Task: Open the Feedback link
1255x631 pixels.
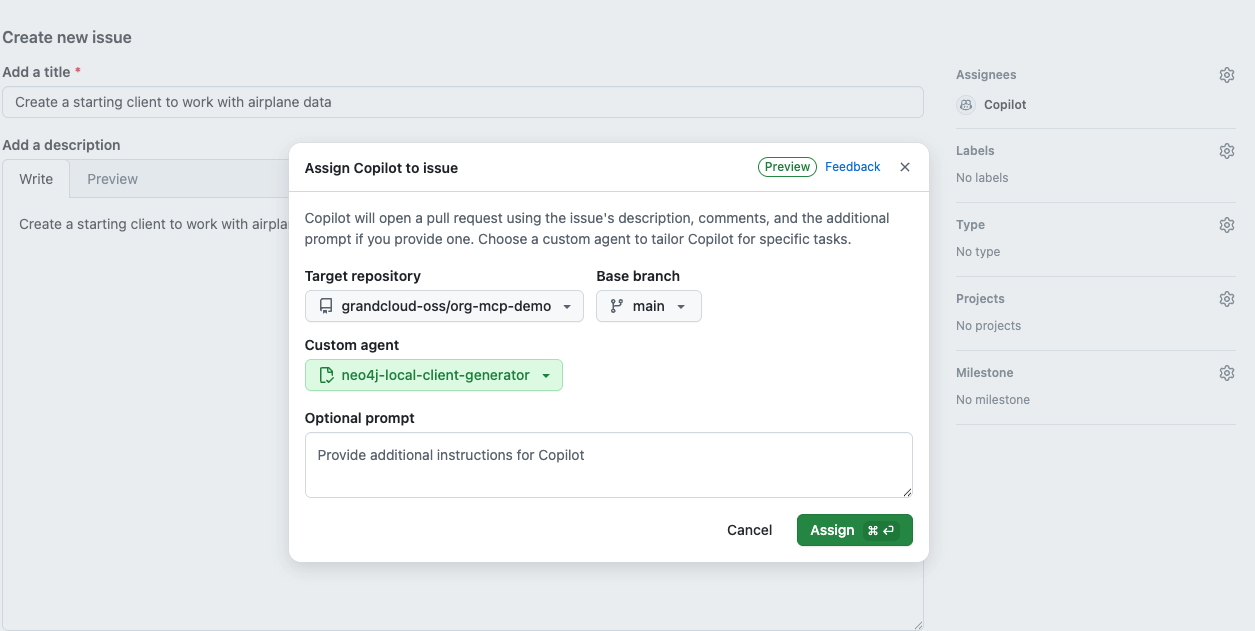Action: pos(852,167)
